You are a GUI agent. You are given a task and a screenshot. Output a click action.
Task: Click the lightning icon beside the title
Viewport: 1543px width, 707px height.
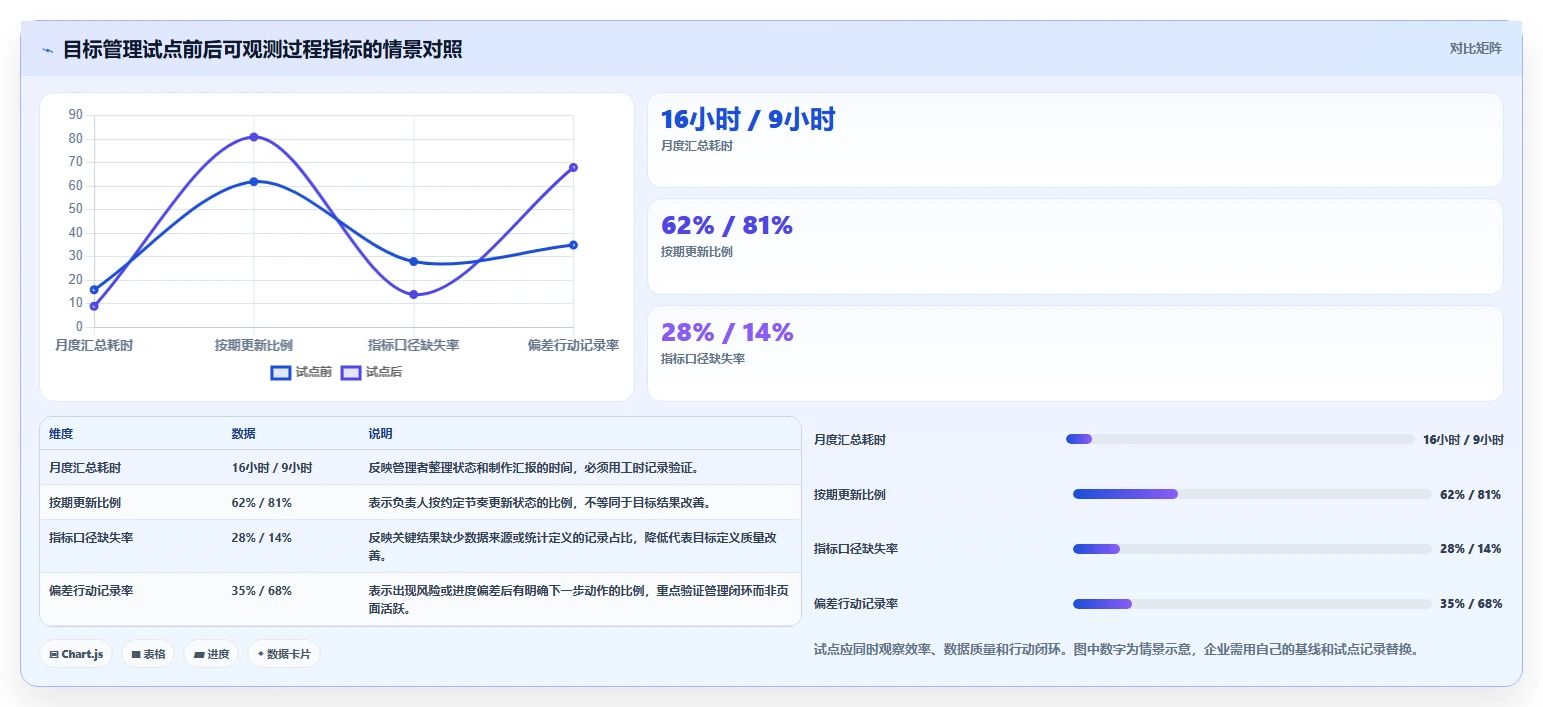pyautogui.click(x=48, y=50)
